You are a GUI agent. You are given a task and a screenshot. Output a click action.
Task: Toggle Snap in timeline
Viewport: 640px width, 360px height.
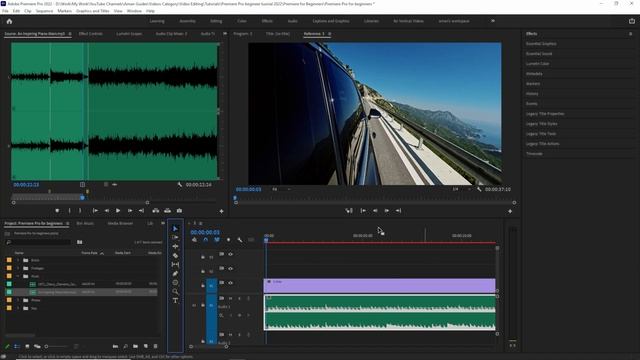pyautogui.click(x=205, y=240)
